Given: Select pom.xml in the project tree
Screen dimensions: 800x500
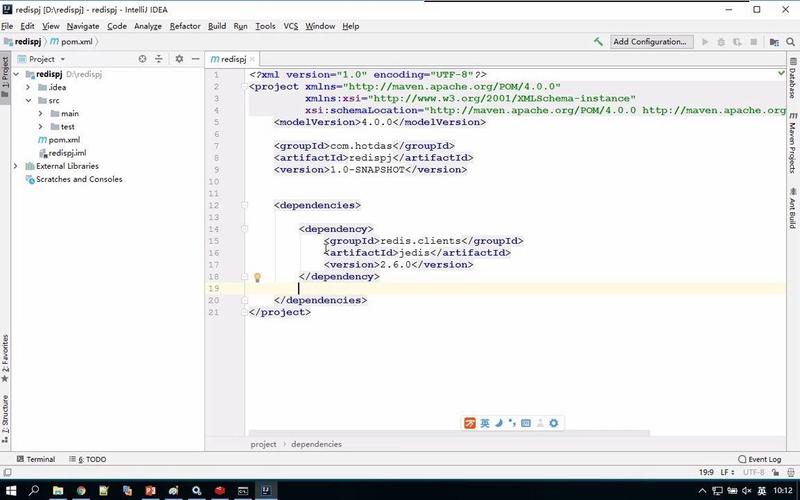Looking at the screenshot, I should click(x=63, y=140).
